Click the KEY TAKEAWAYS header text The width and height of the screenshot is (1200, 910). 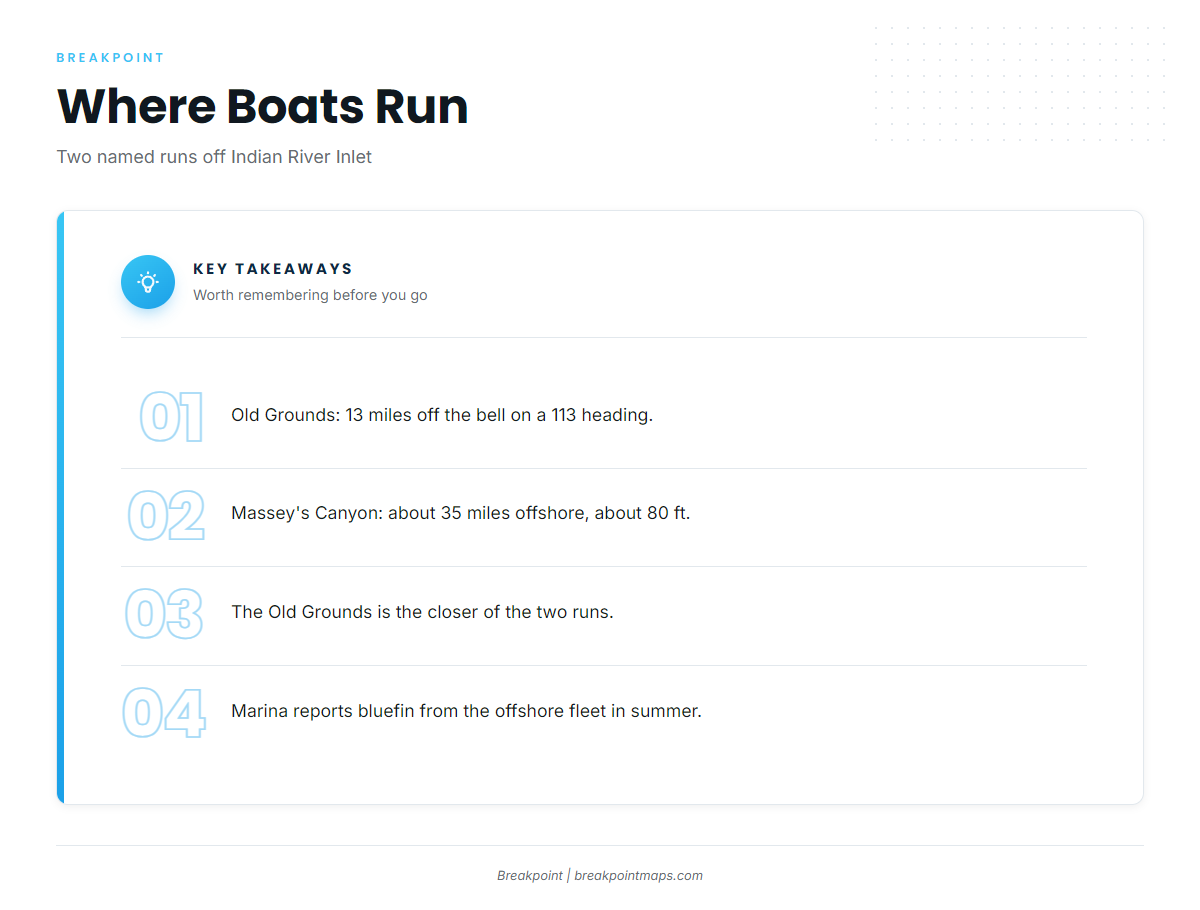[x=273, y=269]
